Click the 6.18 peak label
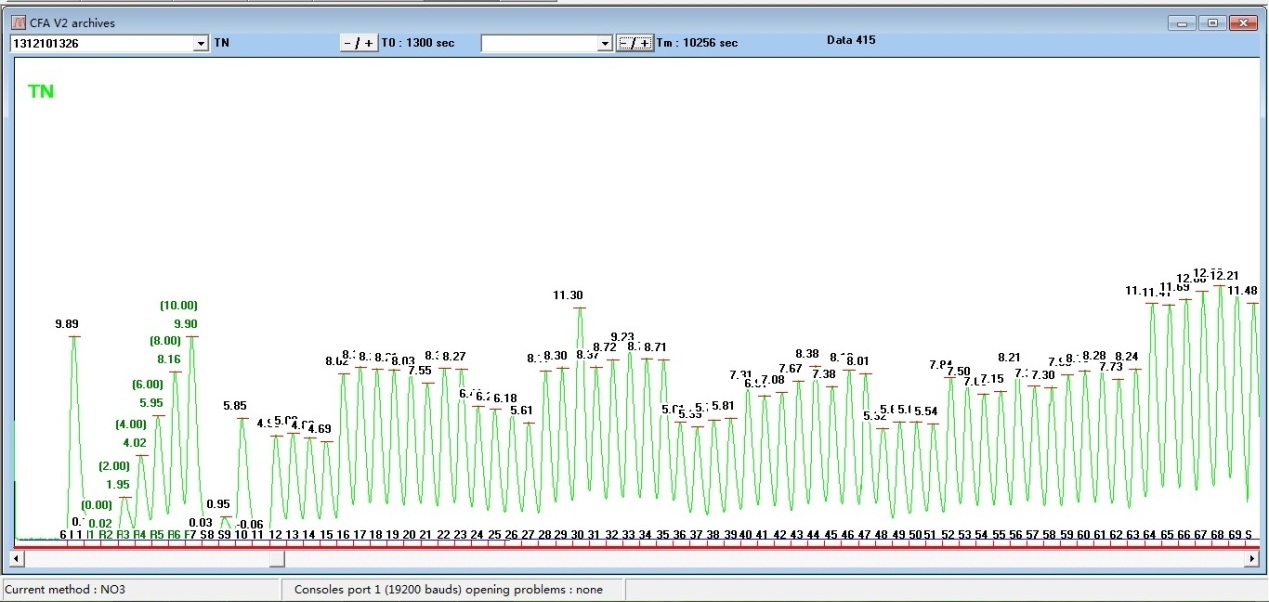Screen dimensions: 1269x602 (x=505, y=399)
